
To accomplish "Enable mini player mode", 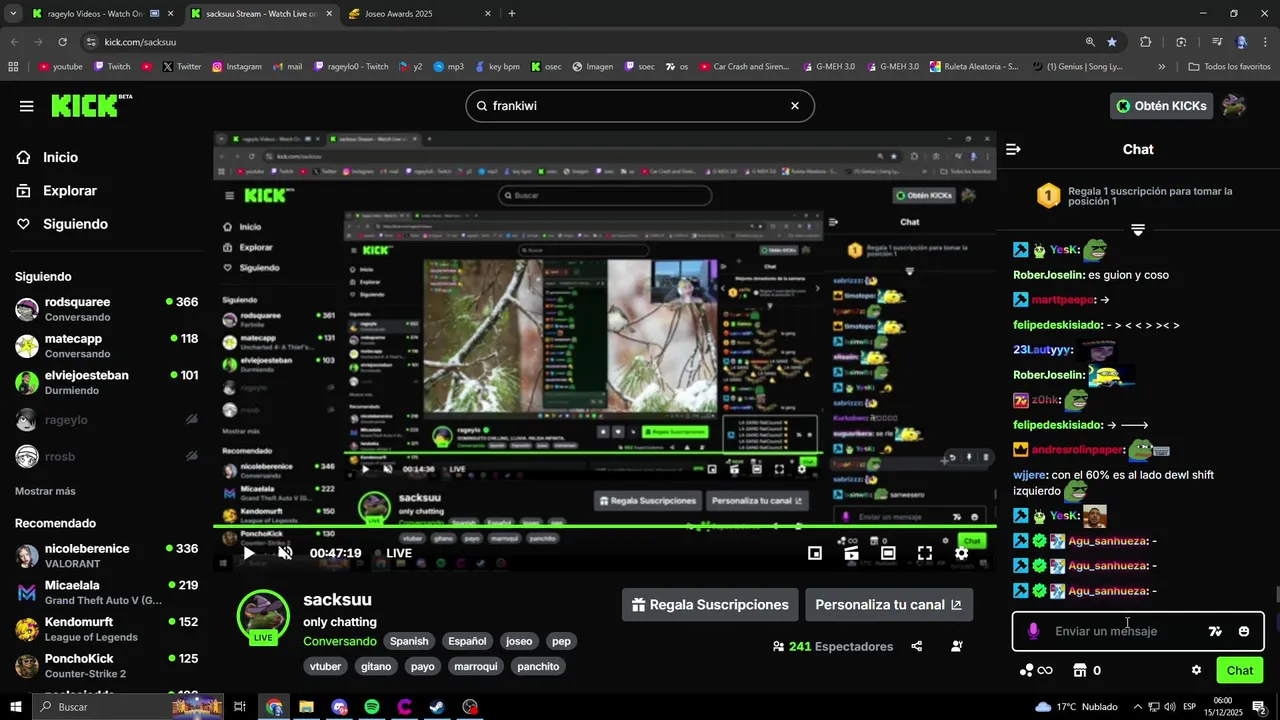I will click(x=815, y=553).
